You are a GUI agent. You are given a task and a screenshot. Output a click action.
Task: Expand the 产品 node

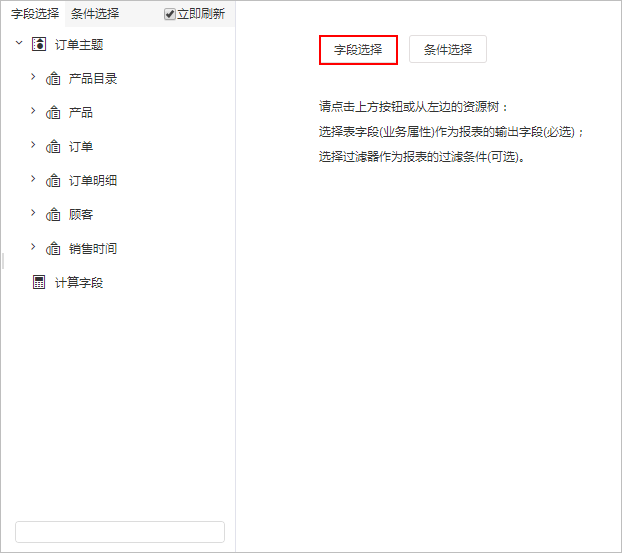pos(33,111)
